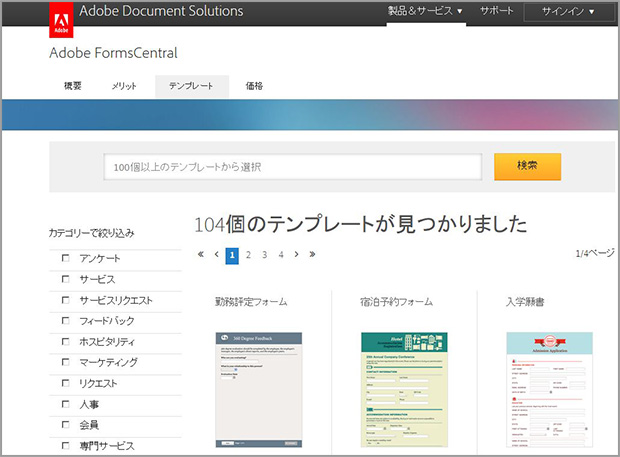This screenshot has width=620, height=457.
Task: Open the 製品&サービス dropdown menu
Action: coord(425,11)
